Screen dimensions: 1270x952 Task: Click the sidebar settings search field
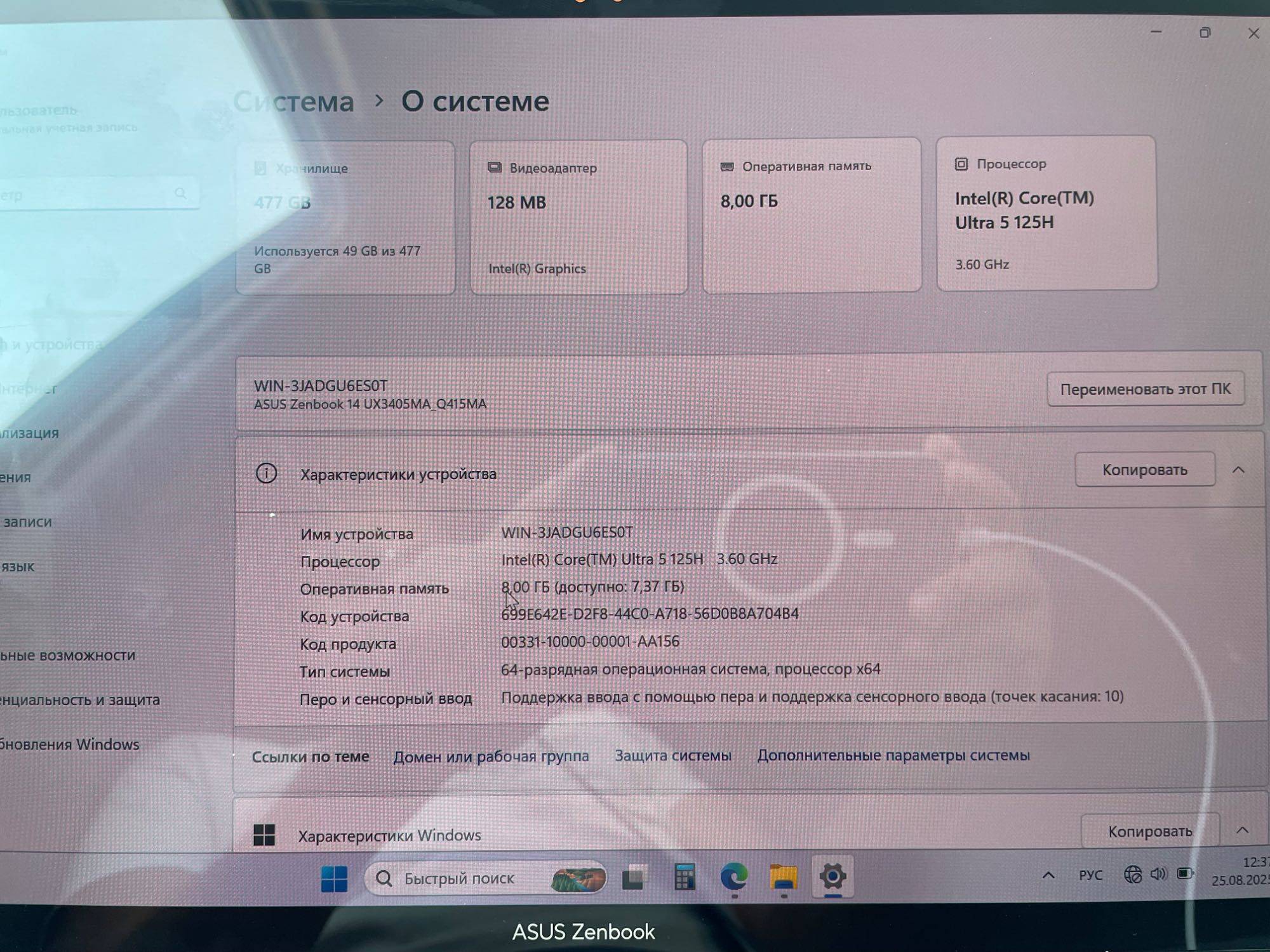pos(98,194)
